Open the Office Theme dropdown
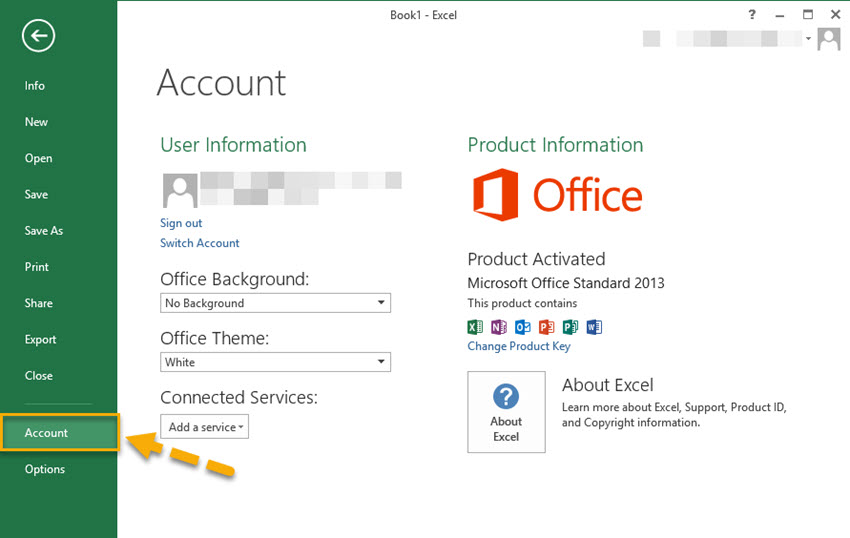 (x=275, y=362)
